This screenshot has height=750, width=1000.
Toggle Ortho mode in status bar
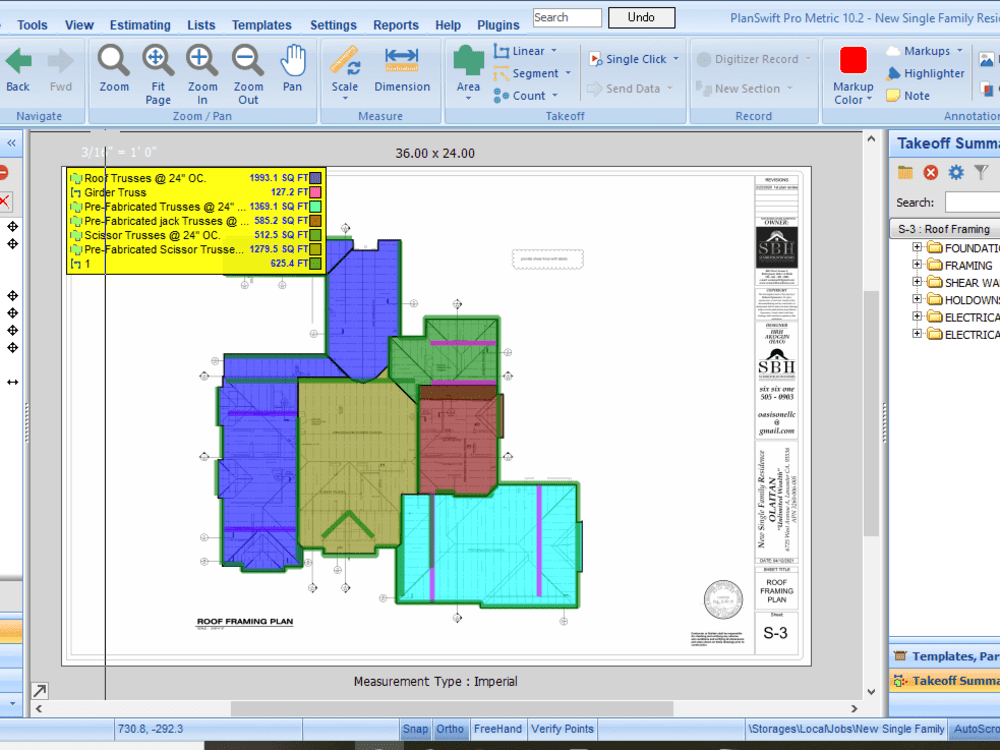[450, 729]
